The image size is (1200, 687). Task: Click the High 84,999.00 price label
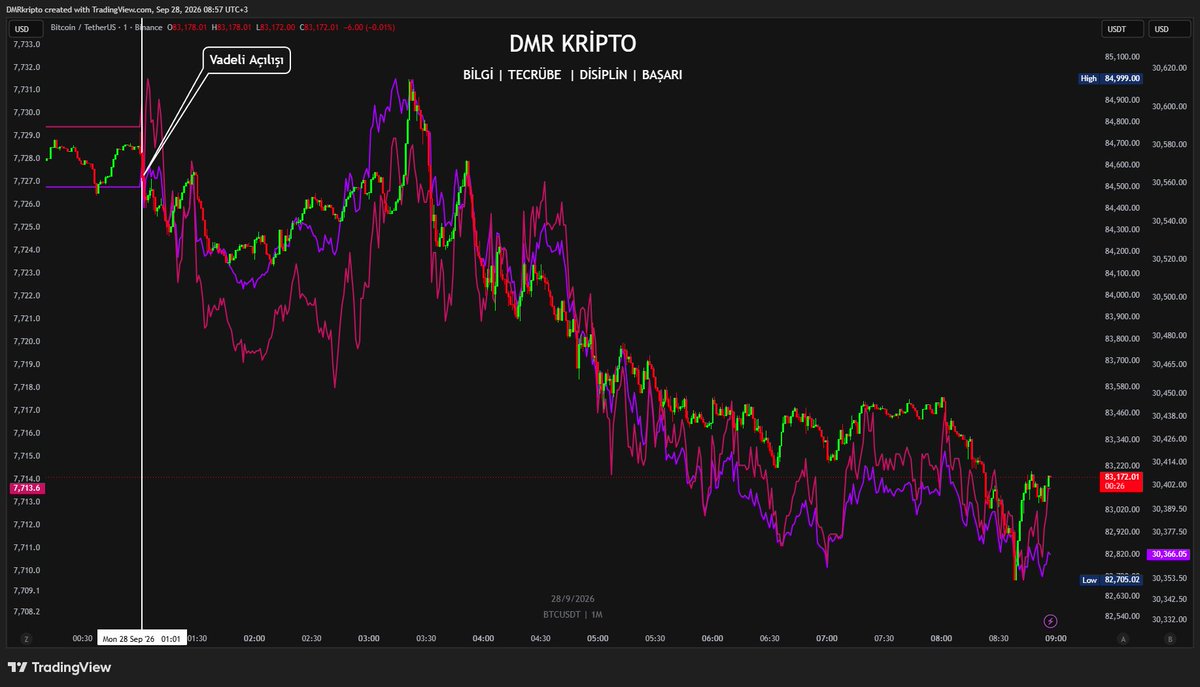pyautogui.click(x=1110, y=78)
